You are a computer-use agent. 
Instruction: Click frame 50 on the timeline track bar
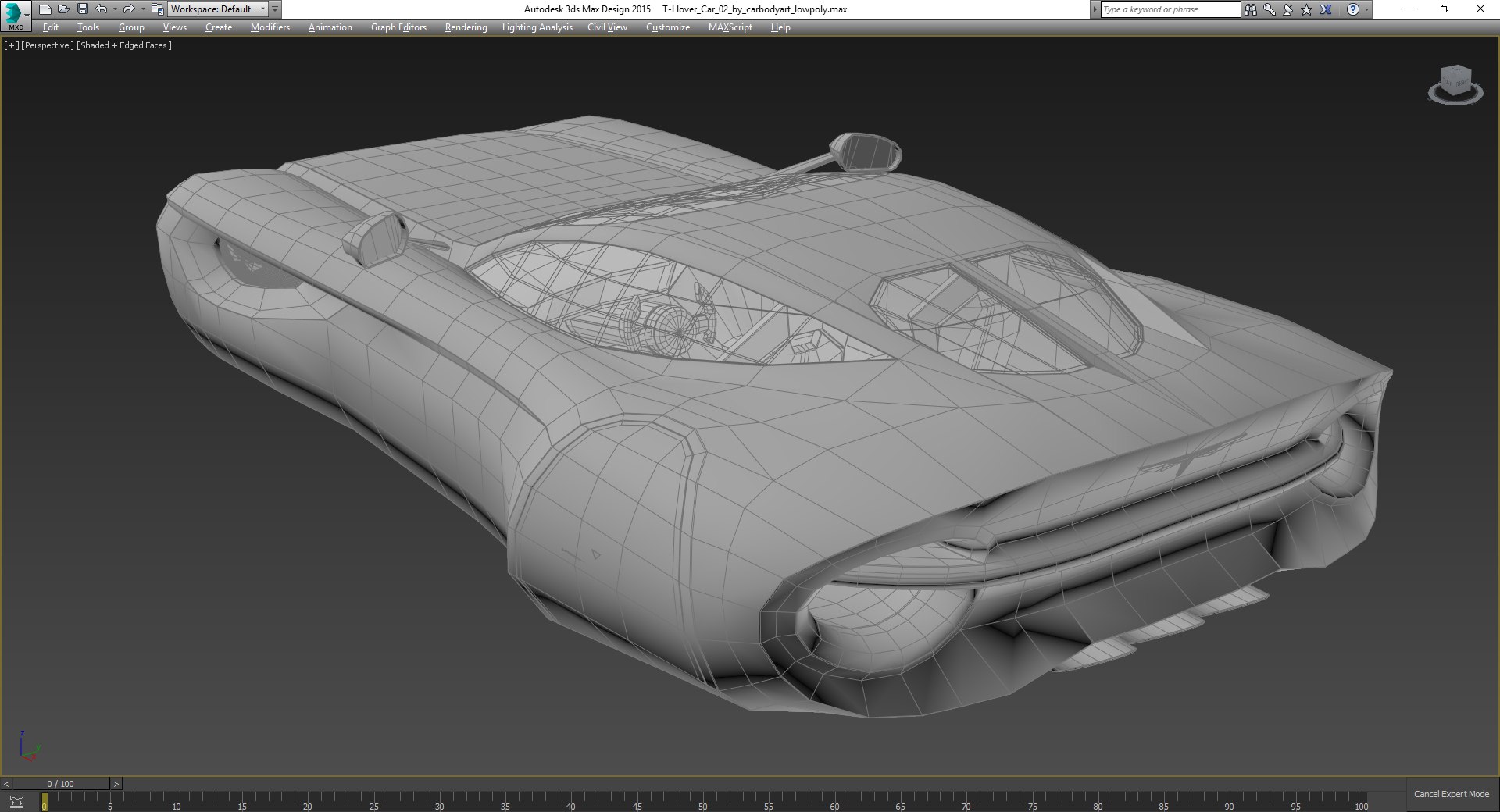(x=702, y=802)
